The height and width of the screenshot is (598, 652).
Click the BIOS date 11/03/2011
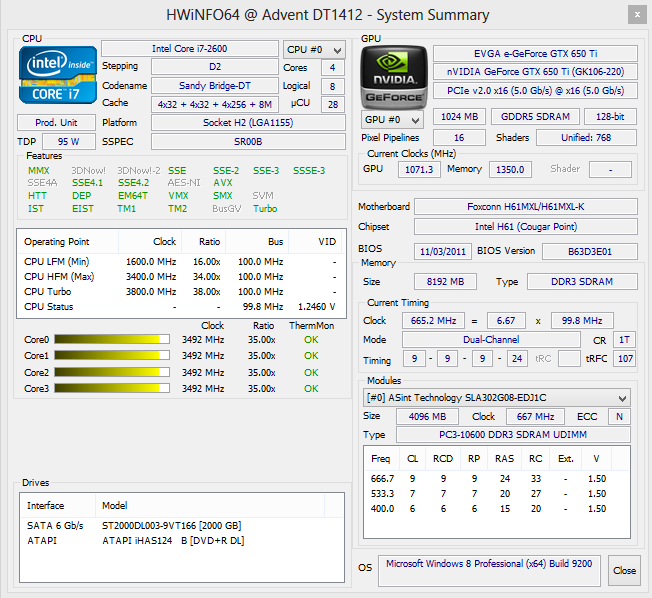(x=443, y=252)
